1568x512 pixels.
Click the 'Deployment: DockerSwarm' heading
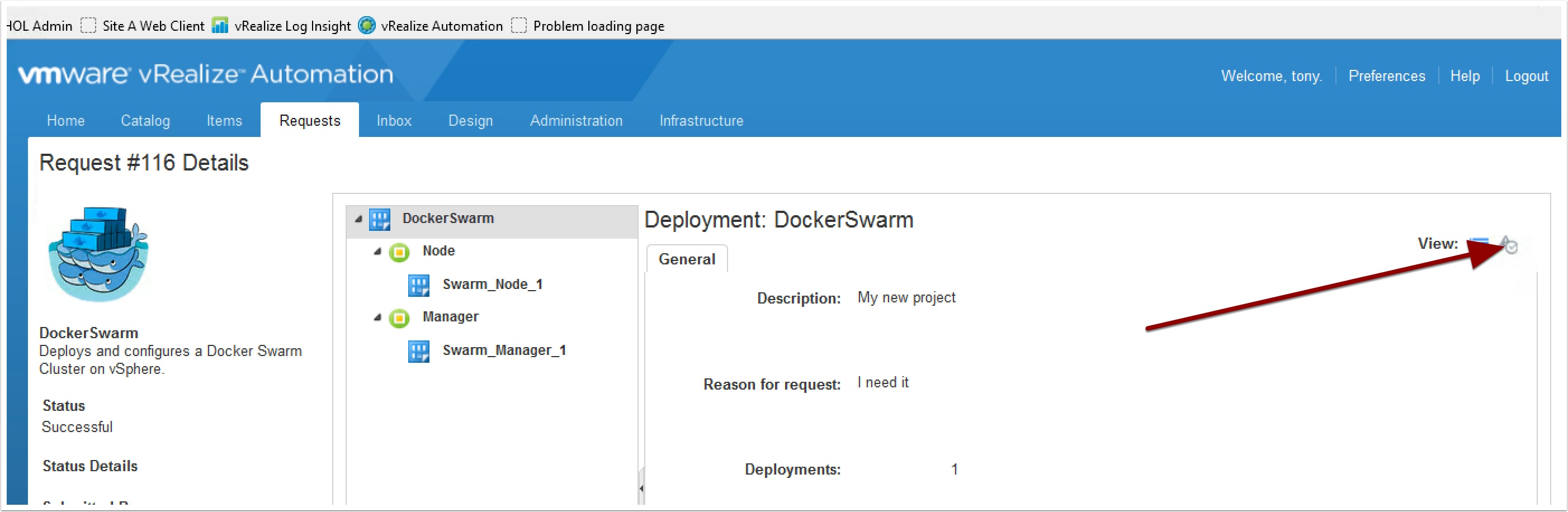coord(778,220)
